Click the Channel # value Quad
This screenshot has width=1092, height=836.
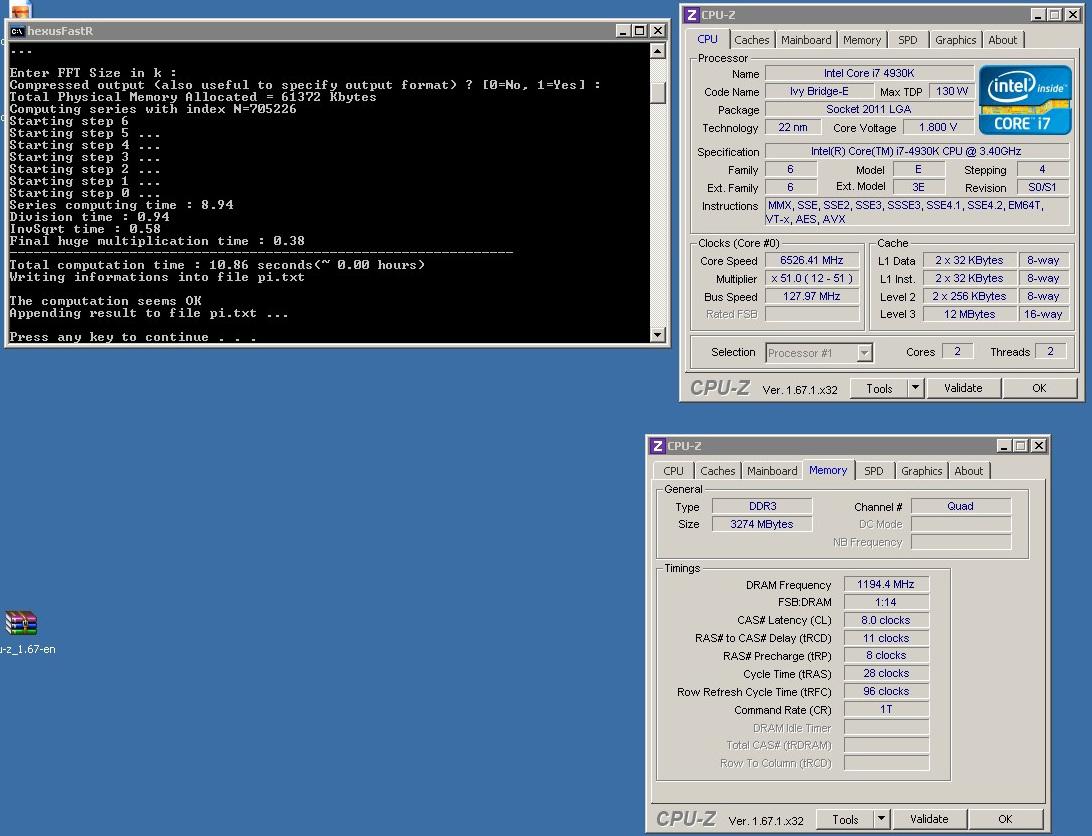tap(960, 506)
